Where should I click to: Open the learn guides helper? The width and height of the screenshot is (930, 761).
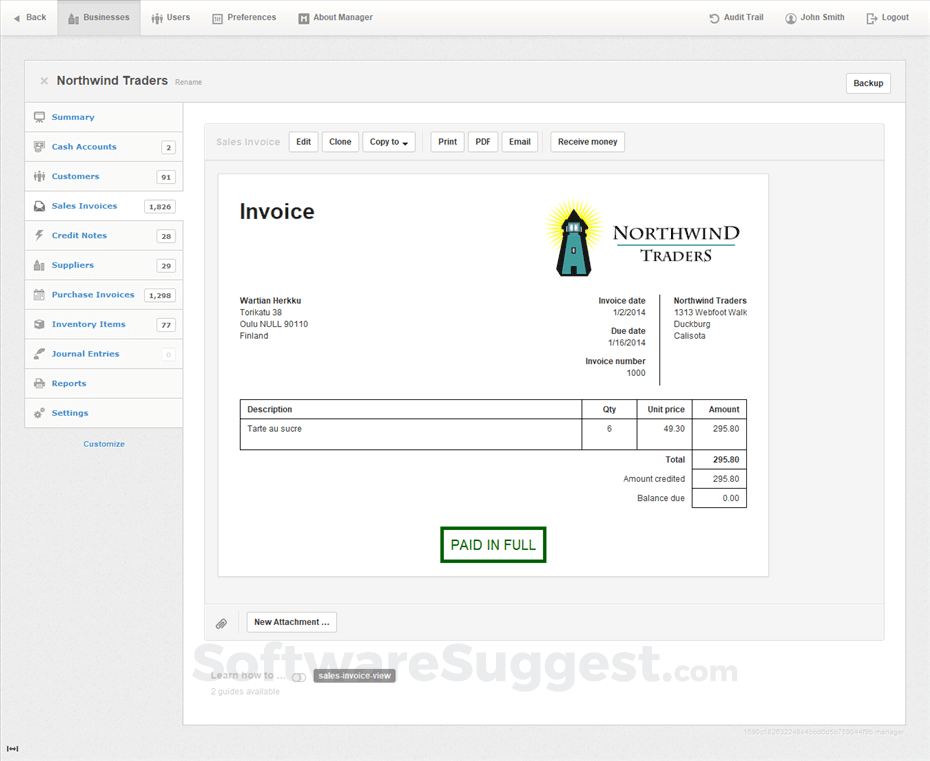click(298, 676)
